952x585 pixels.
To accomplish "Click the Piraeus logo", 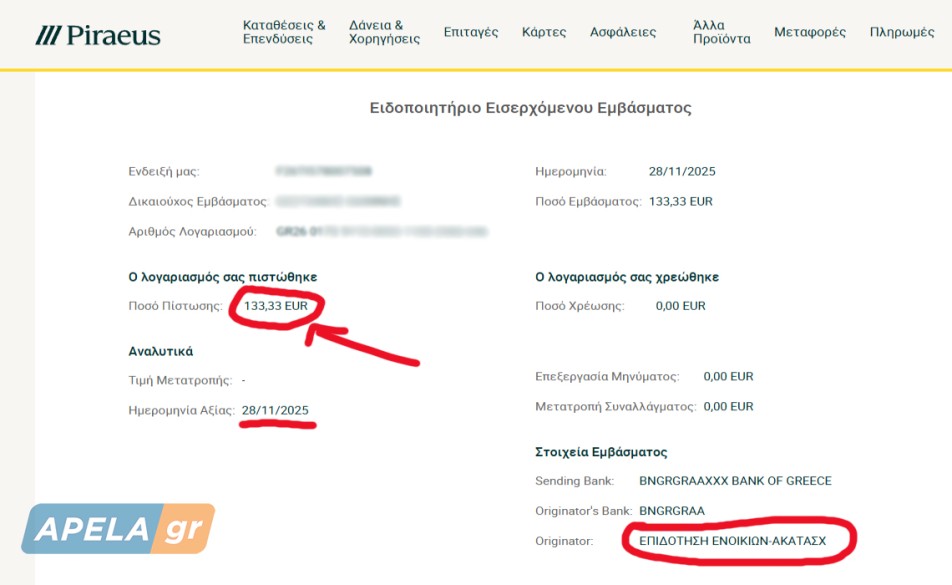I will point(98,35).
